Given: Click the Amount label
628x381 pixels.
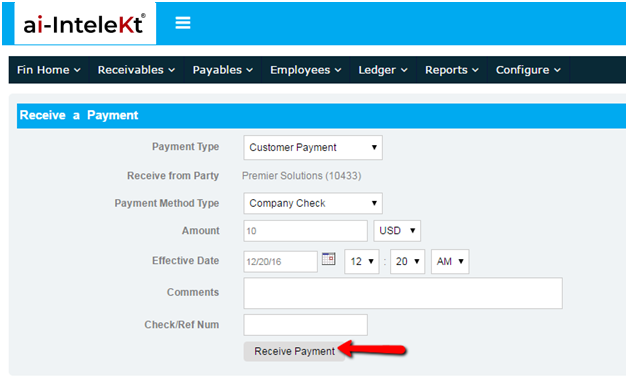Looking at the screenshot, I should click(x=201, y=230).
